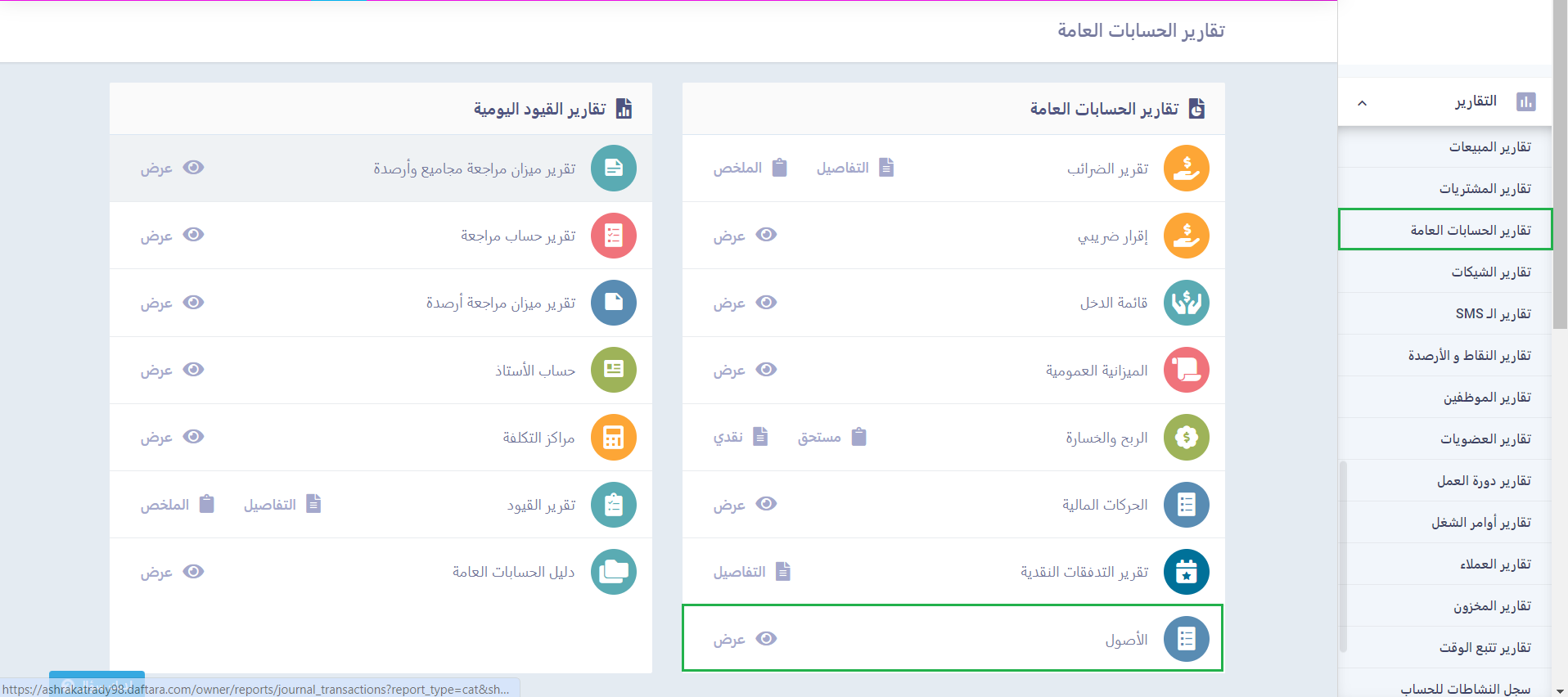1568x697 pixels.
Task: Click the eye icon for tax declaration (إقرار ضريبي)
Action: [x=766, y=235]
